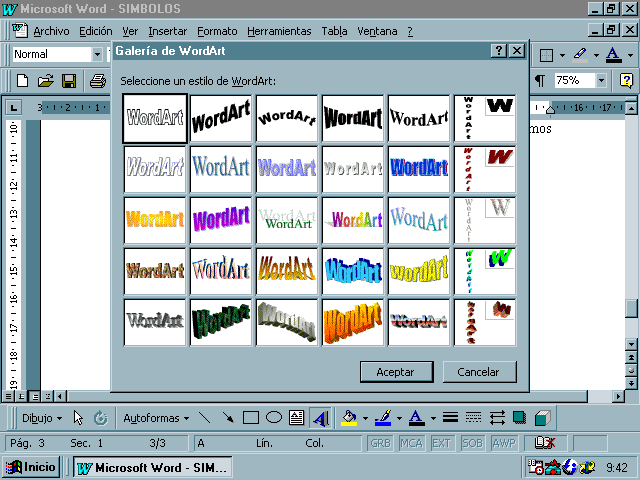Open the Autoformas dropdown menu
The height and width of the screenshot is (480, 640).
click(x=156, y=418)
